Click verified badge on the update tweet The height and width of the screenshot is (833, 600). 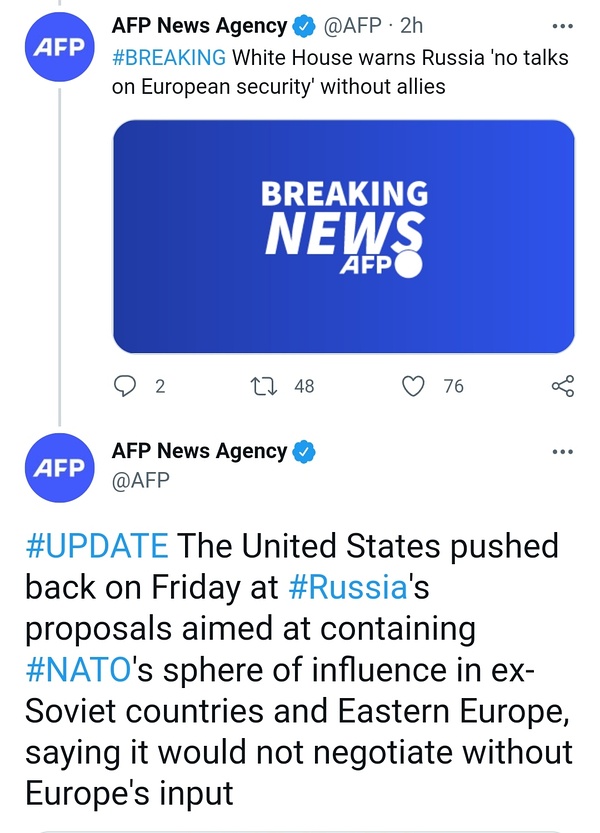303,451
